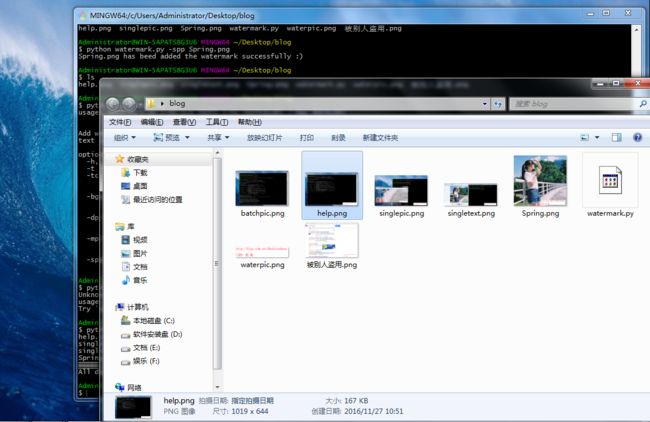Image resolution: width=650 pixels, height=422 pixels.
Task: Click 收藏夹 favorites in sidebar
Action: pyautogui.click(x=138, y=159)
